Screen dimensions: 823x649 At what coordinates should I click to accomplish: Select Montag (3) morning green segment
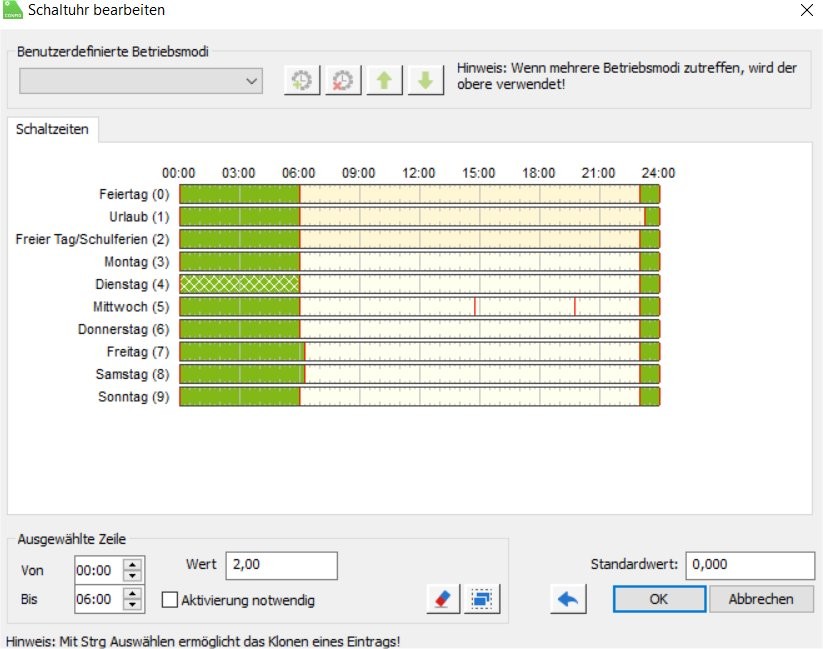click(240, 261)
